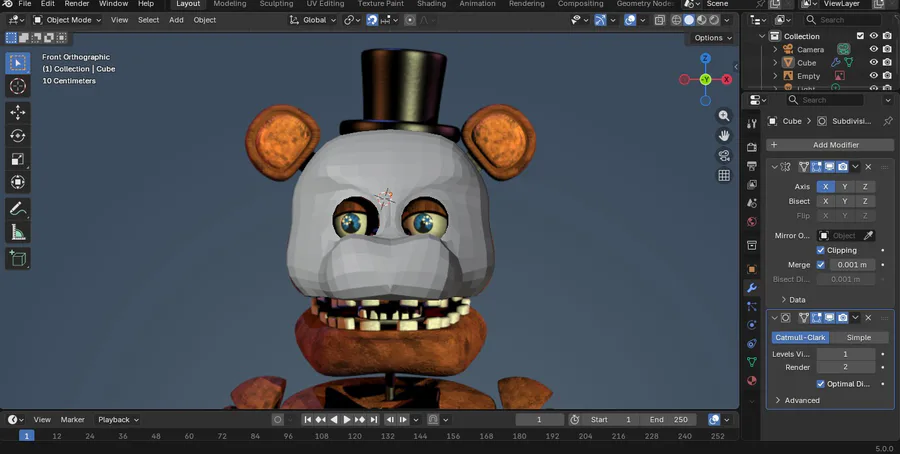Open the Output properties tab
Screen dimensions: 900x454
(x=751, y=166)
